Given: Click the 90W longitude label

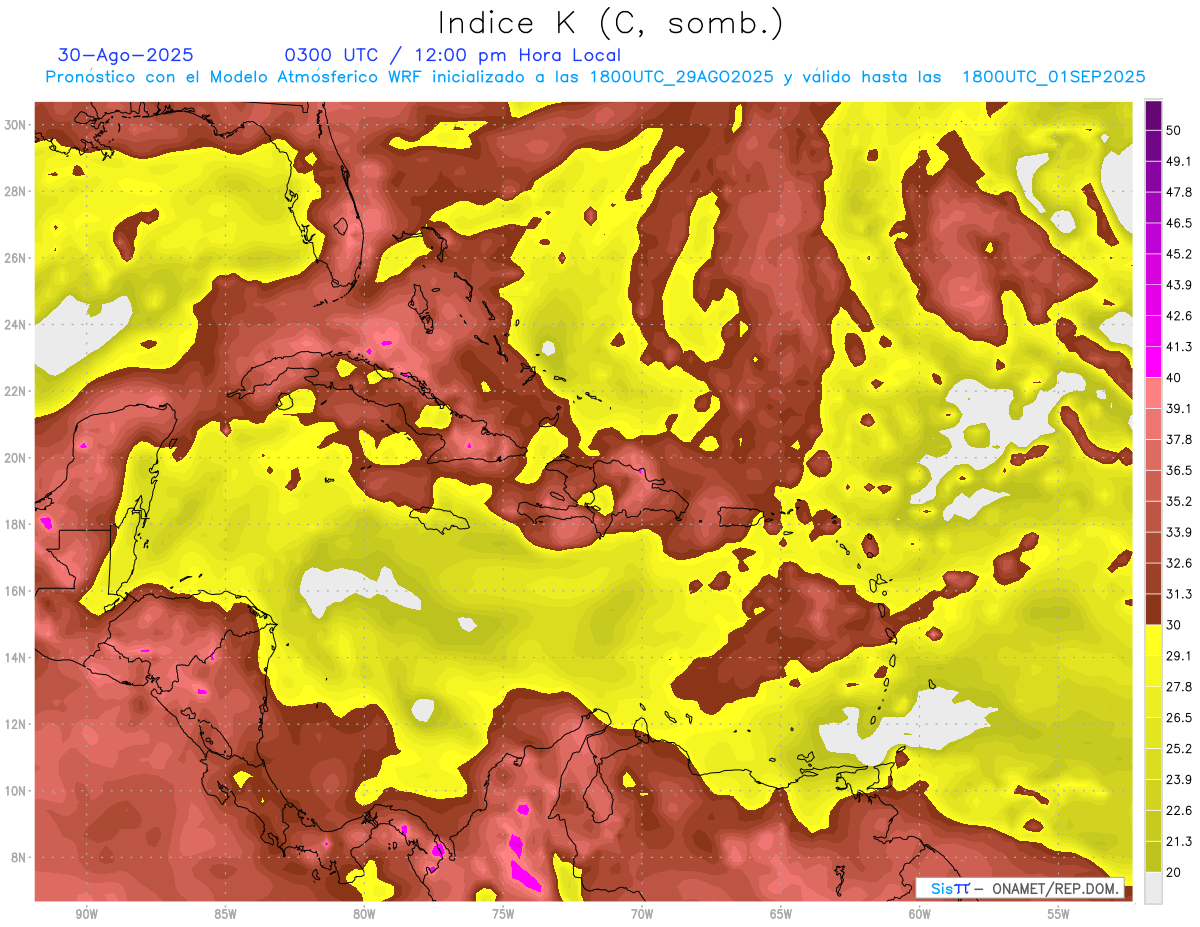Looking at the screenshot, I should pyautogui.click(x=86, y=914).
